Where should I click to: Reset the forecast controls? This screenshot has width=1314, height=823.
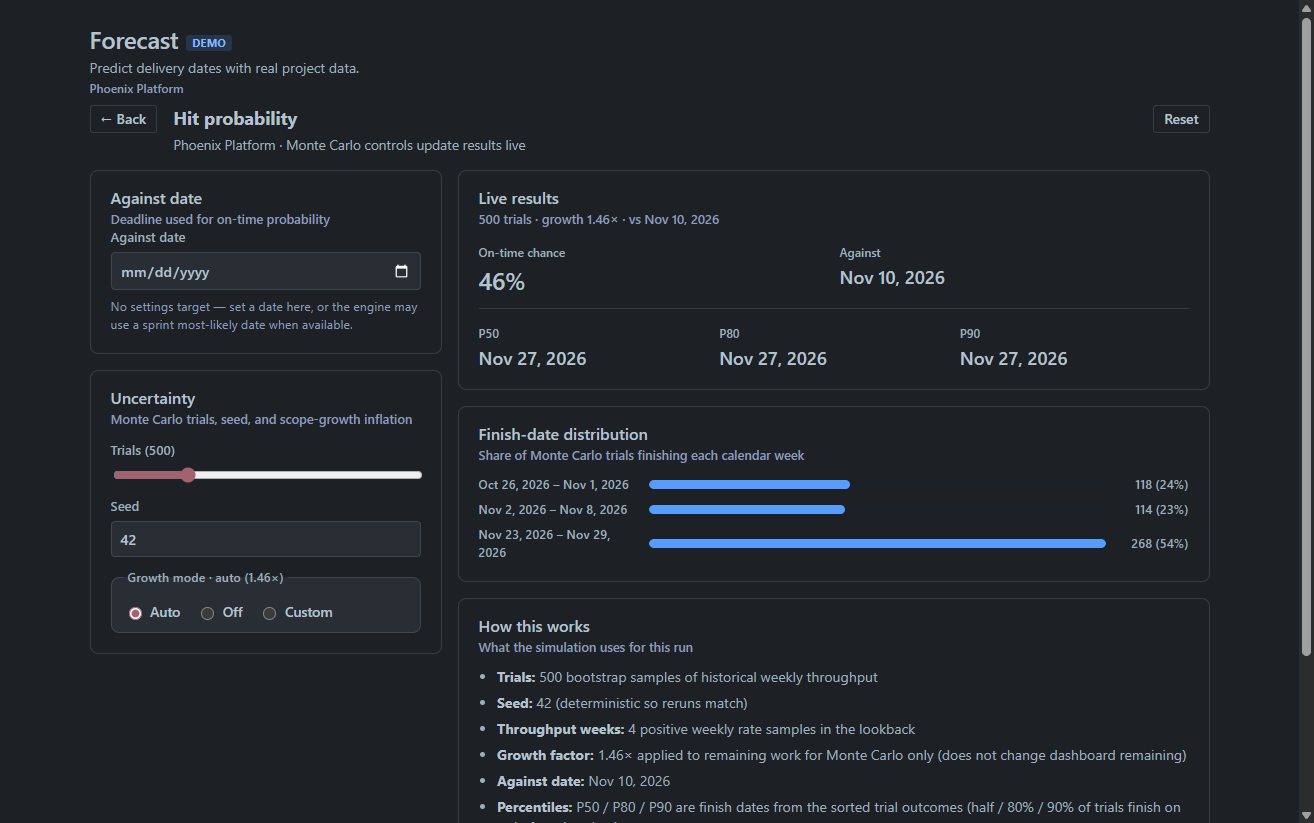click(1181, 119)
